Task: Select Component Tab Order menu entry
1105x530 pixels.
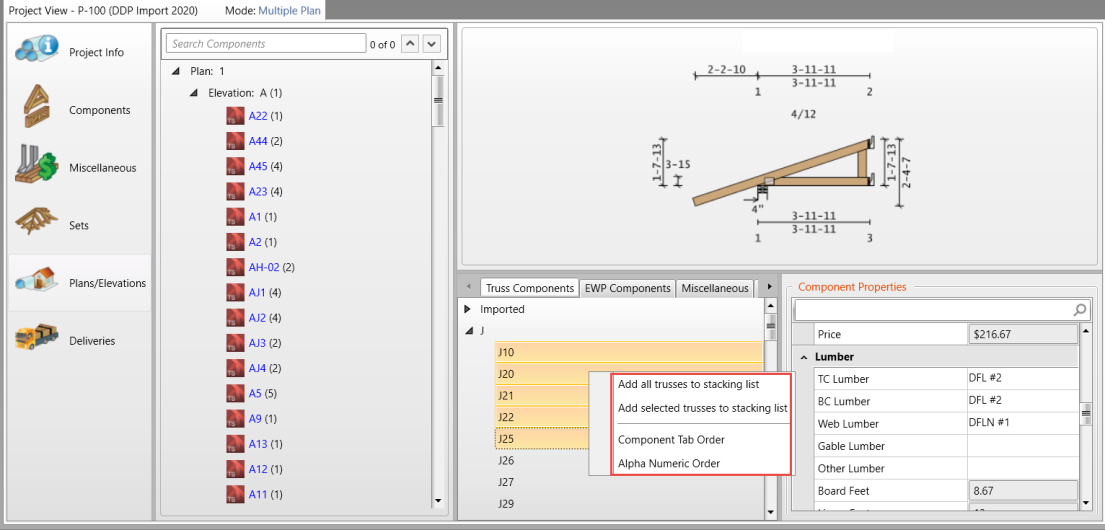Action: coord(671,439)
